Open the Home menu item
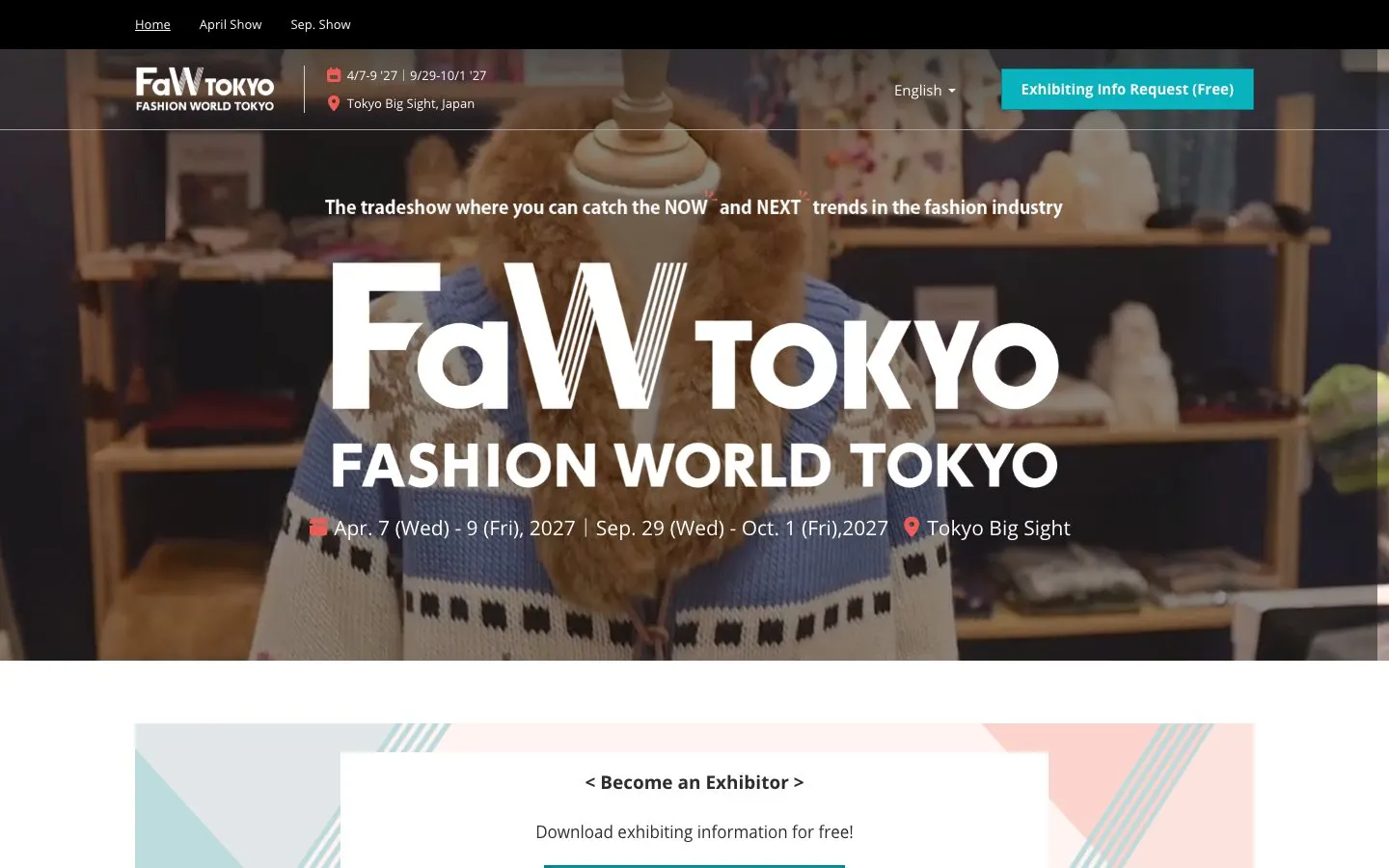The width and height of the screenshot is (1389, 868). point(152,24)
